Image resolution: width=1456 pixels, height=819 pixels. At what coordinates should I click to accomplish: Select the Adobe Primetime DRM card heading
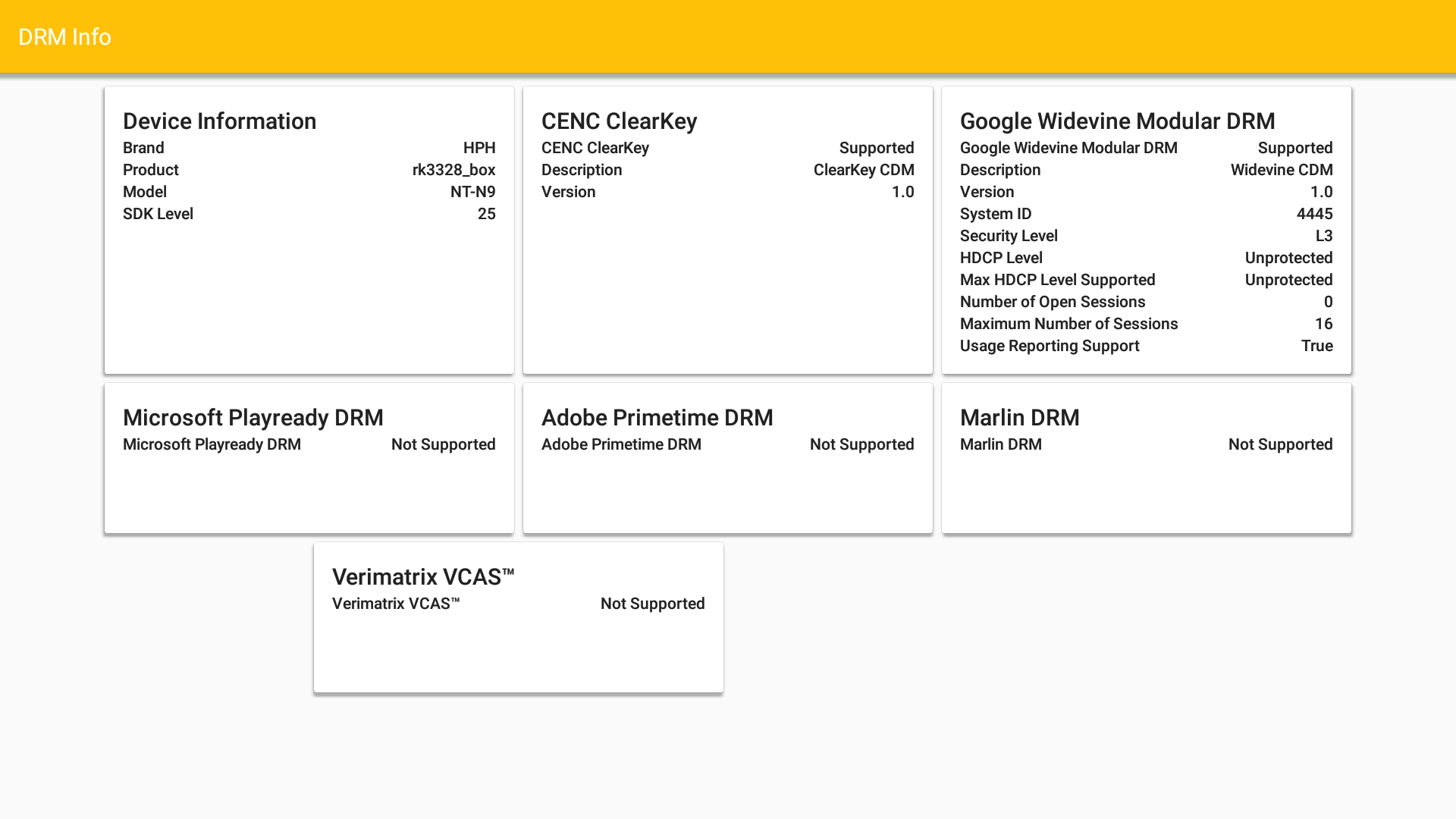pyautogui.click(x=657, y=418)
